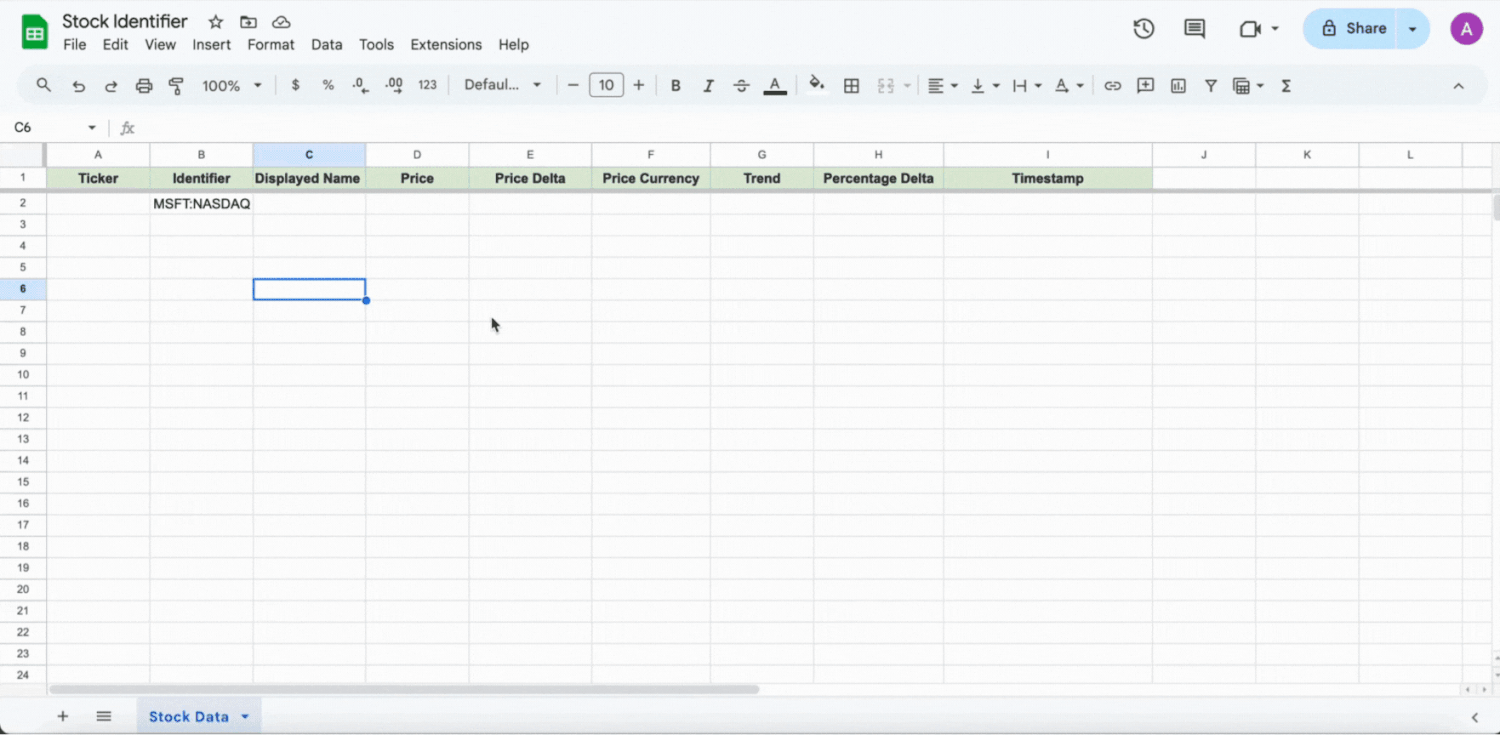Star the Stock Identifier document

coord(215,22)
